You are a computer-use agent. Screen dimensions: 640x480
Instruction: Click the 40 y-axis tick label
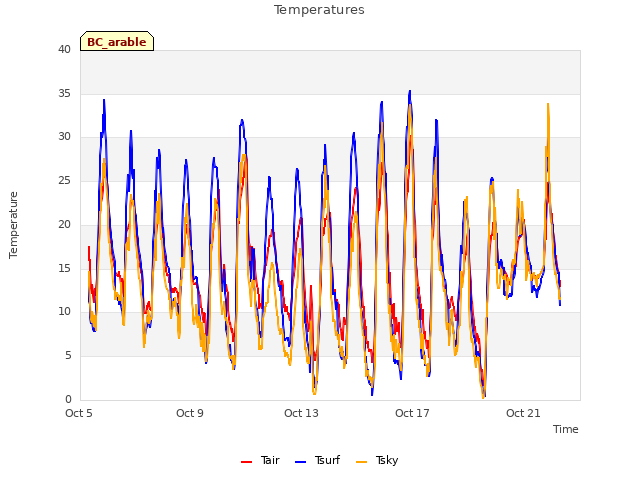pos(64,50)
